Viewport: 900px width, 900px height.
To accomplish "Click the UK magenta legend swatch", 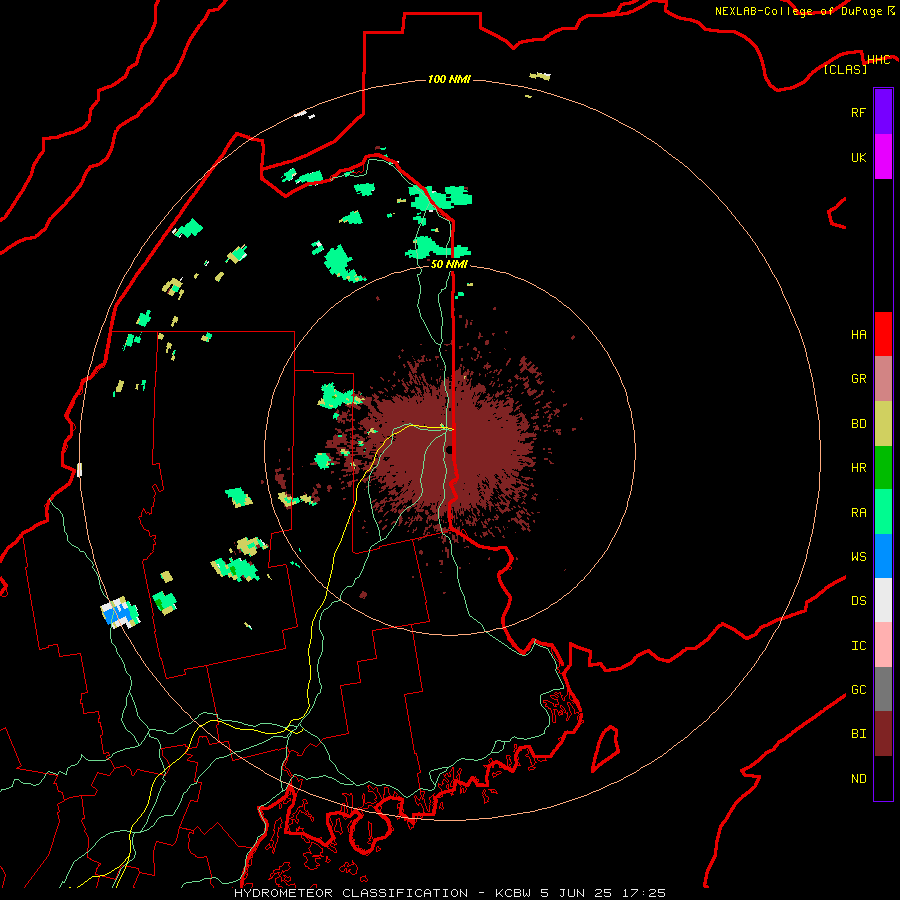I will tap(883, 157).
